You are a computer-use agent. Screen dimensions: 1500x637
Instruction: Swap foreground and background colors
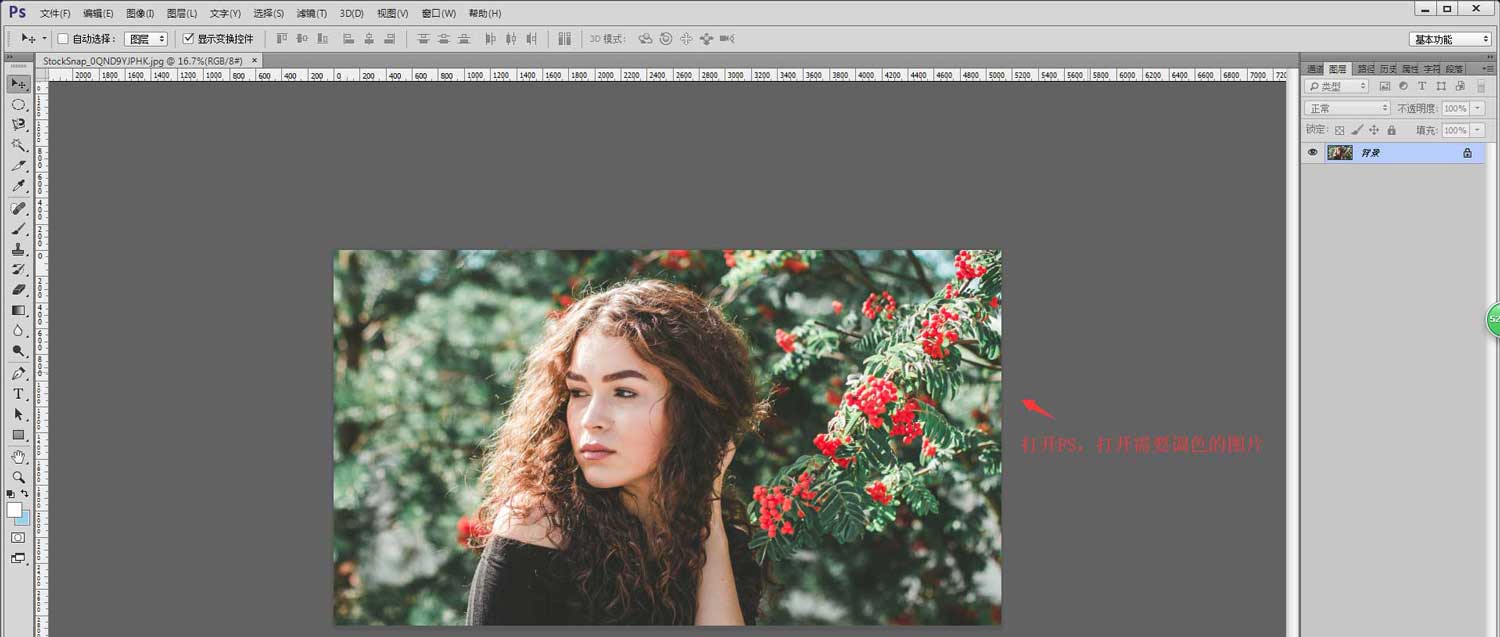(25, 494)
